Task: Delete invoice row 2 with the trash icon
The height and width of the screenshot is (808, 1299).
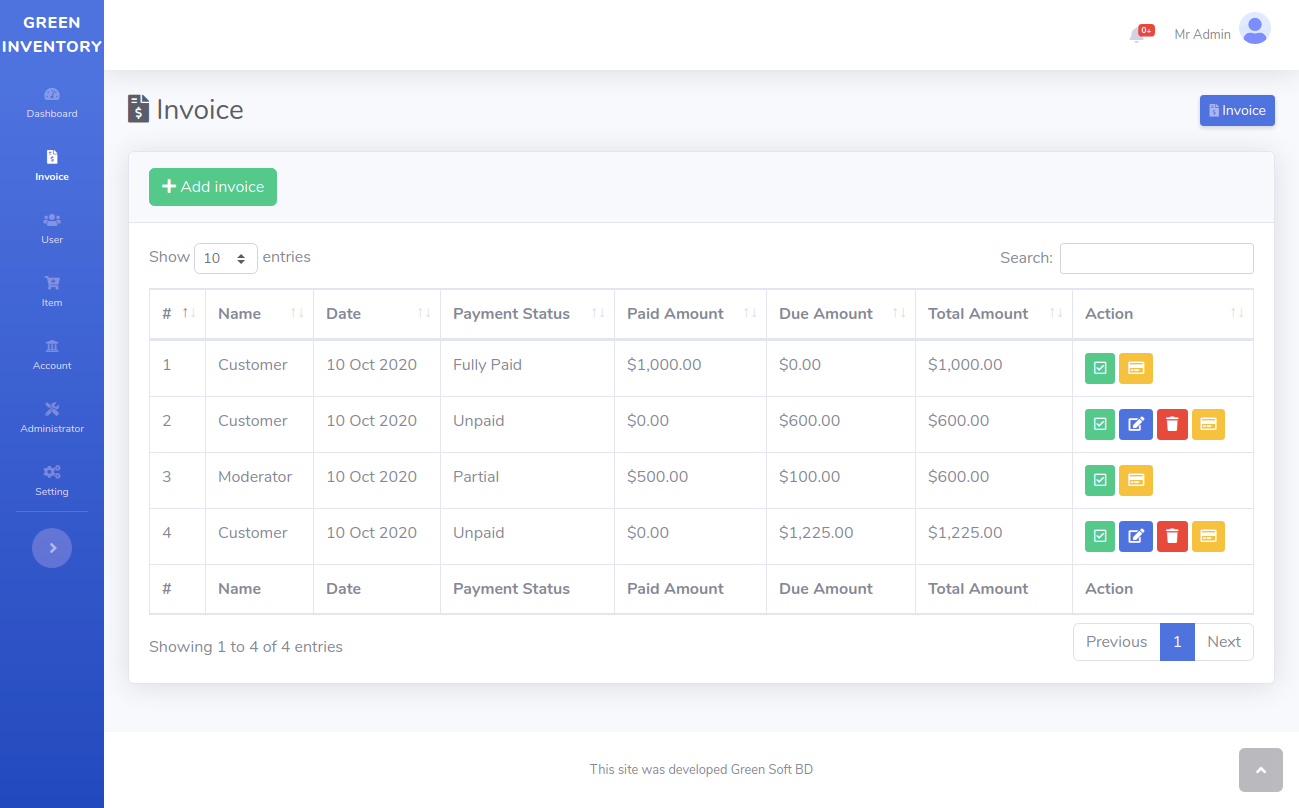Action: point(1172,424)
